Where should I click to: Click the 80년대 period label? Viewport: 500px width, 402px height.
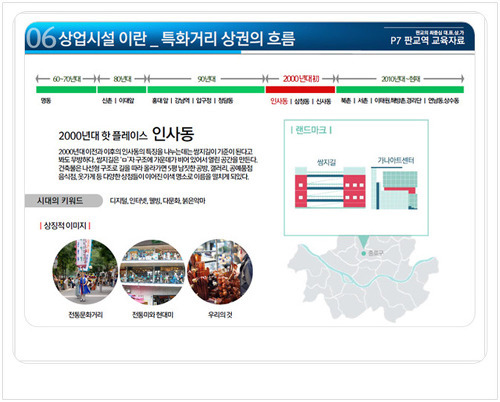coord(122,79)
